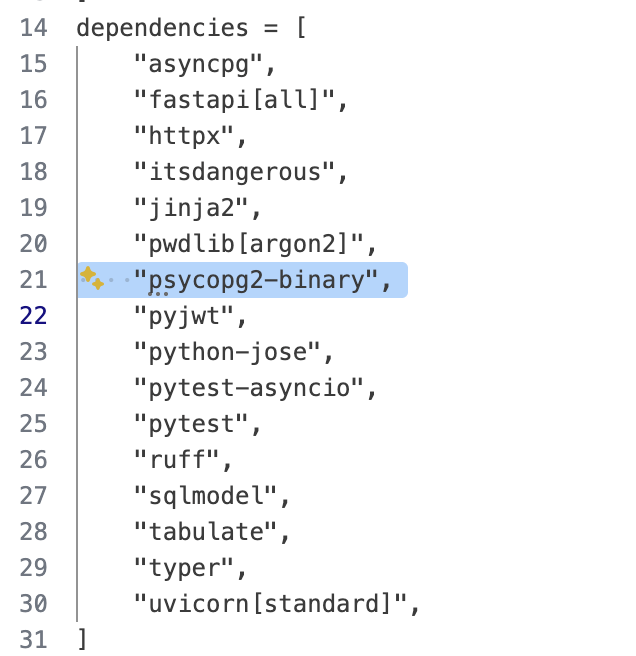Click line number 22 in the gutter
The width and height of the screenshot is (636, 656).
point(33,315)
